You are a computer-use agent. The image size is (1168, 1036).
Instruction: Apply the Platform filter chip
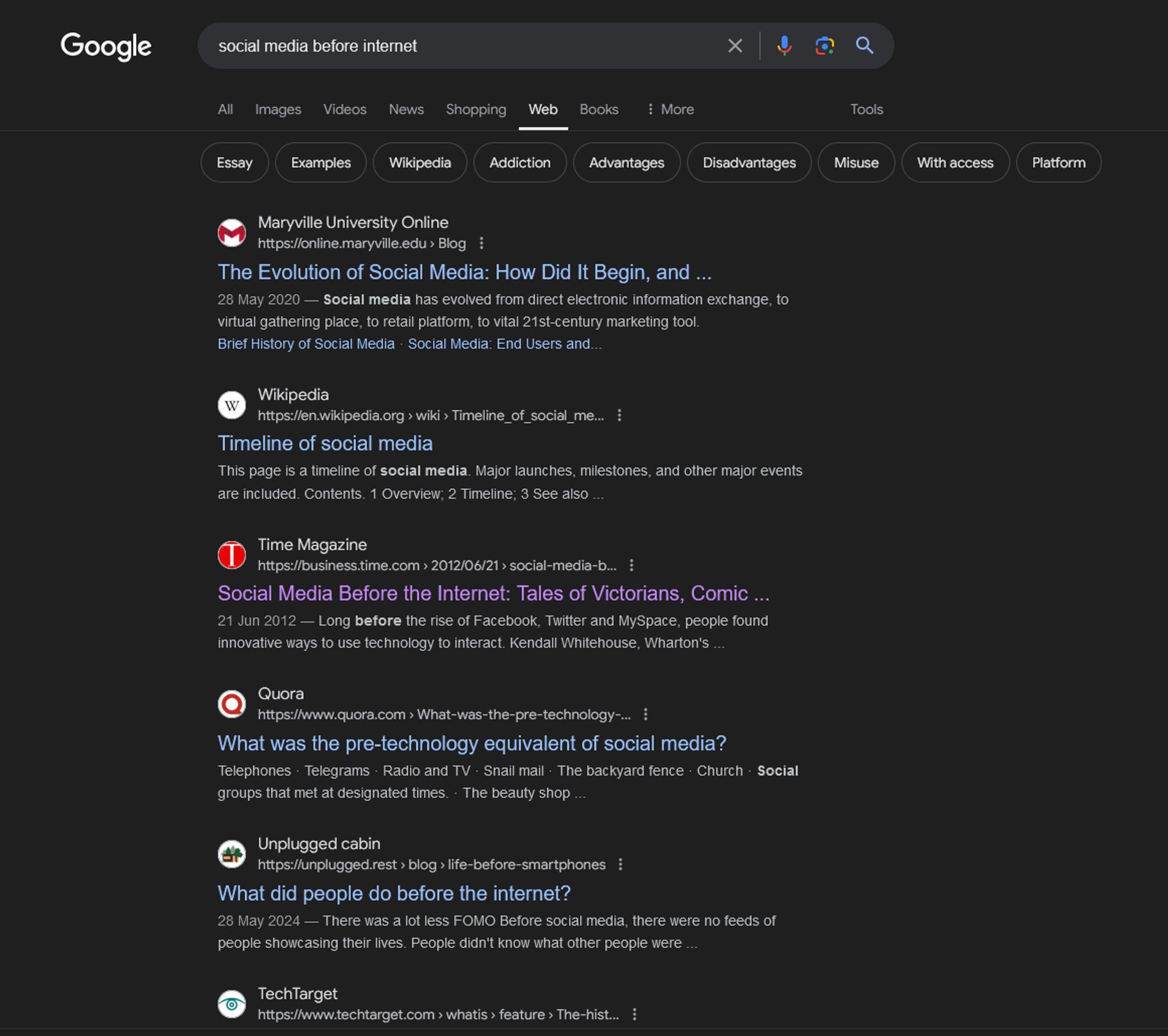[x=1059, y=162]
